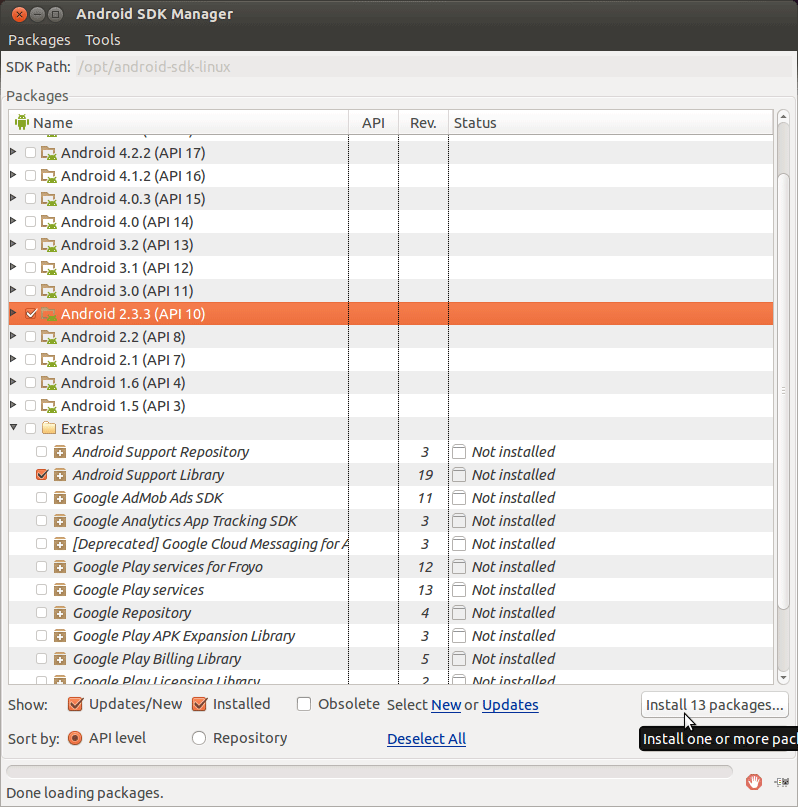Viewport: 798px width, 807px height.
Task: Expand the Android 3.2 (API 13) node
Action: [13, 244]
